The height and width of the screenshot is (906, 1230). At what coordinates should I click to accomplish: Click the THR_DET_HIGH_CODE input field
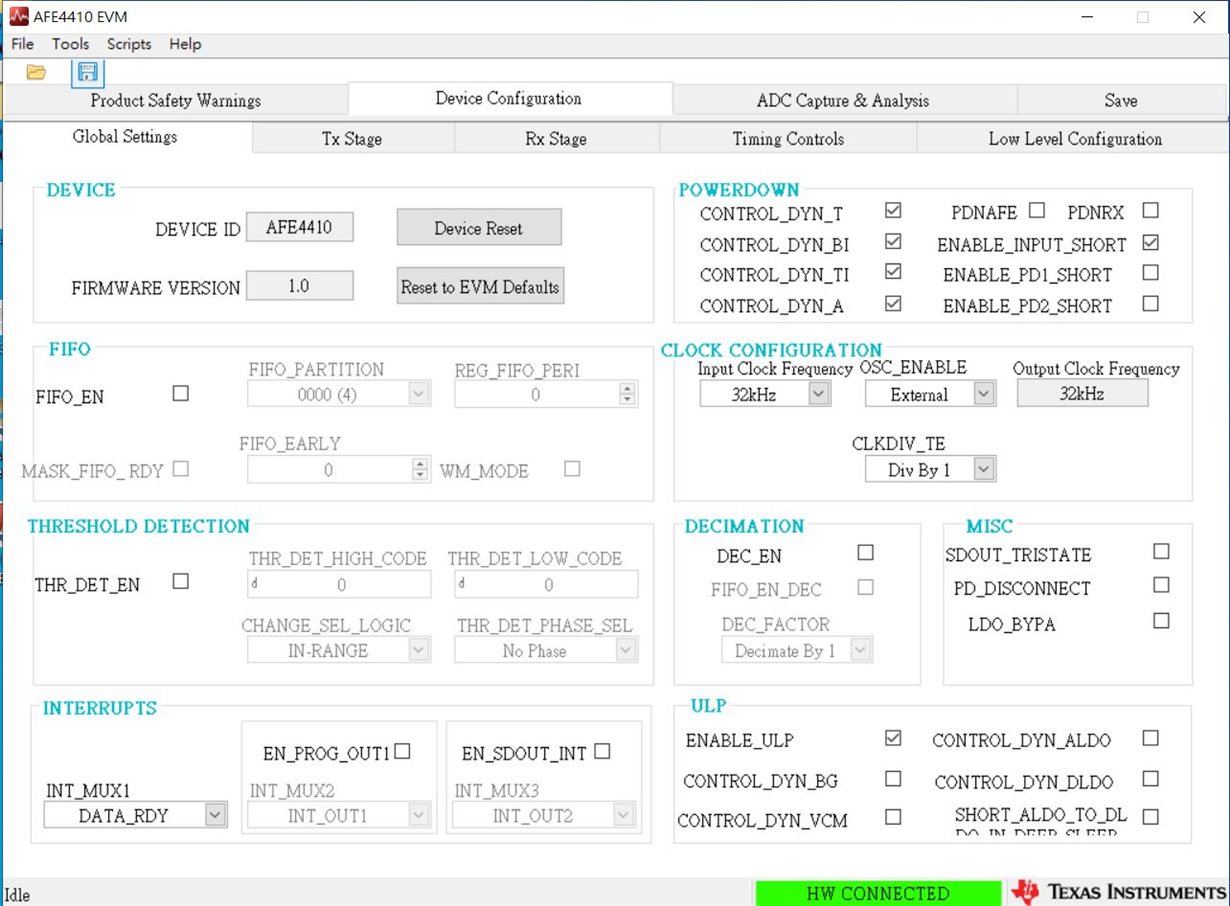coord(339,584)
